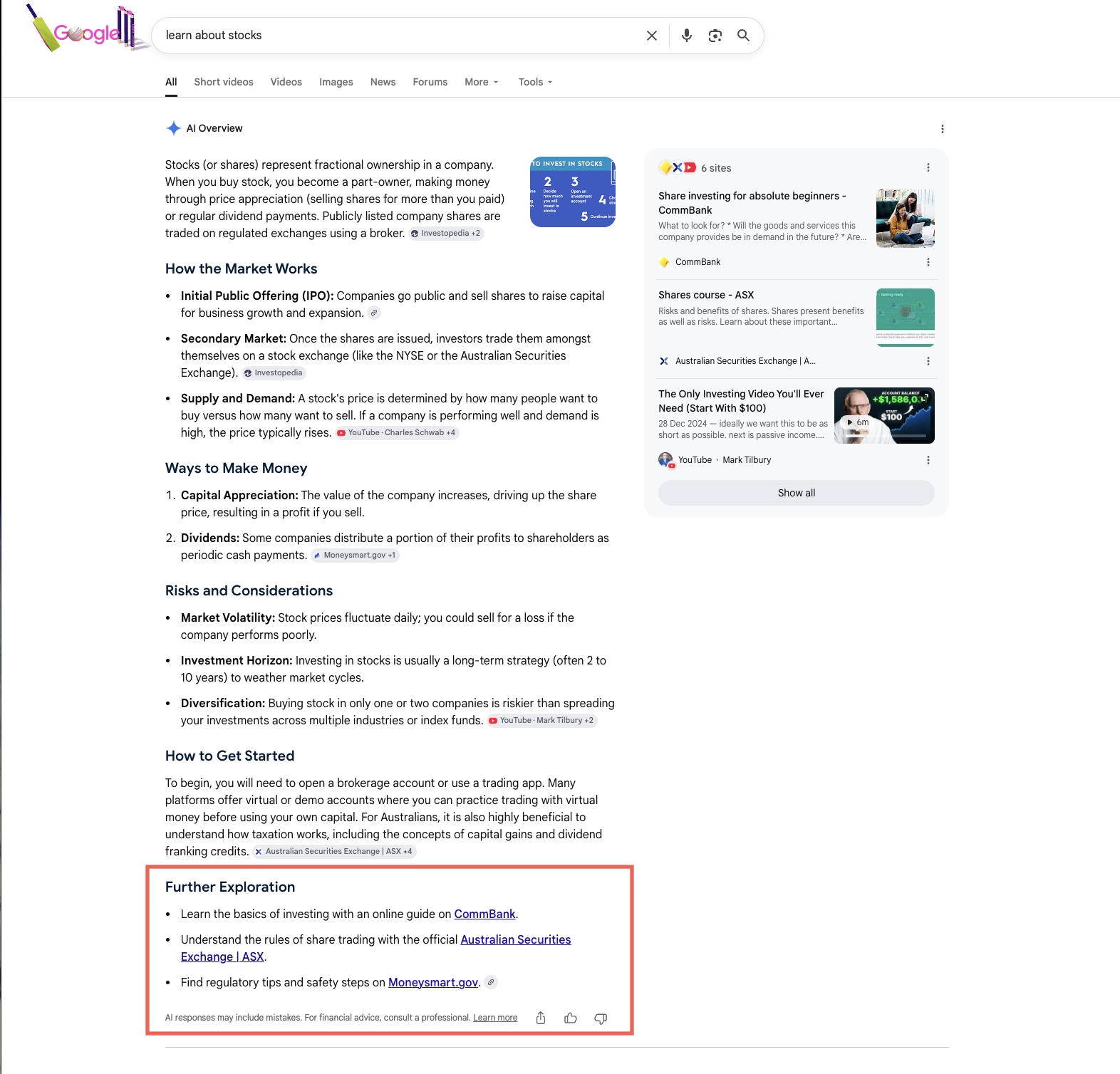
Task: Click the CommBank diamond favicon
Action: tap(664, 262)
